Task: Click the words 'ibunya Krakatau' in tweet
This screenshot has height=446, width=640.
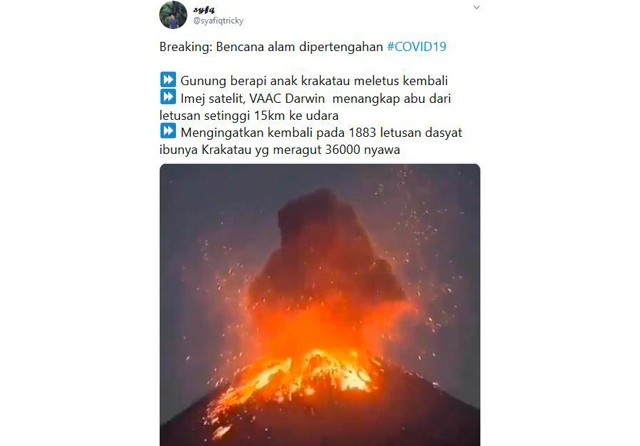Action: click(x=204, y=150)
